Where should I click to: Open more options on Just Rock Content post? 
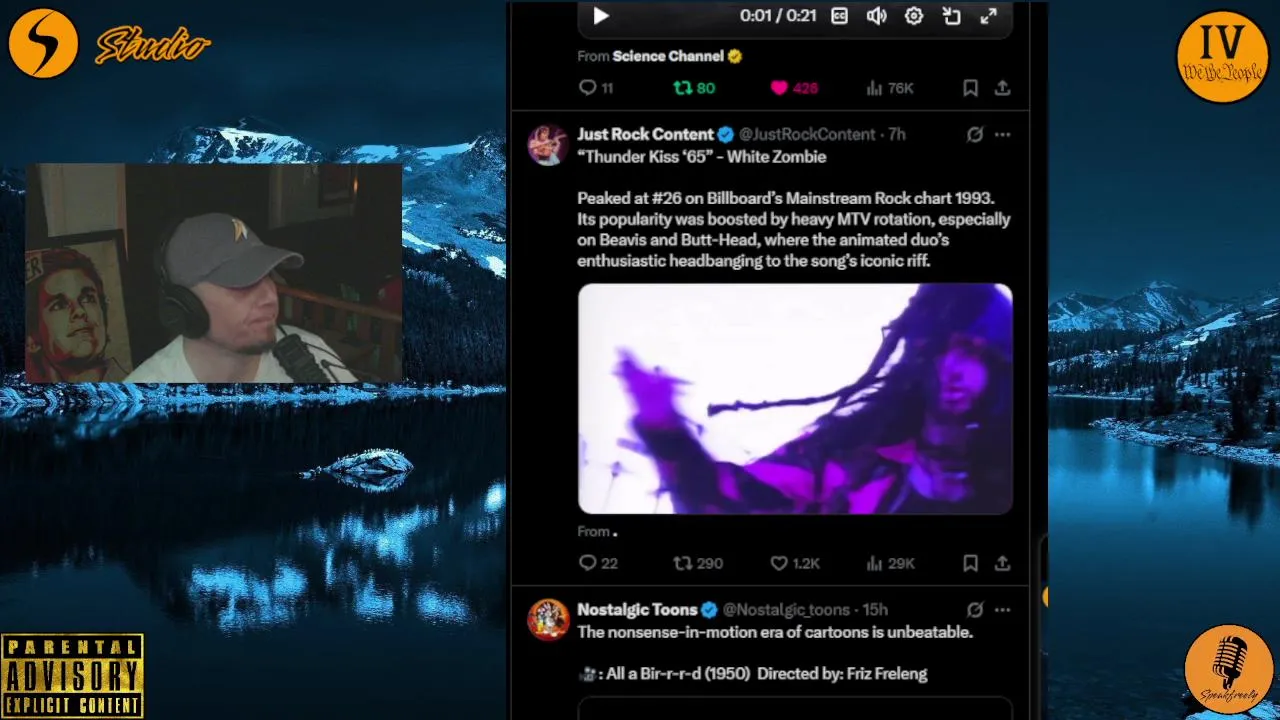click(1002, 134)
